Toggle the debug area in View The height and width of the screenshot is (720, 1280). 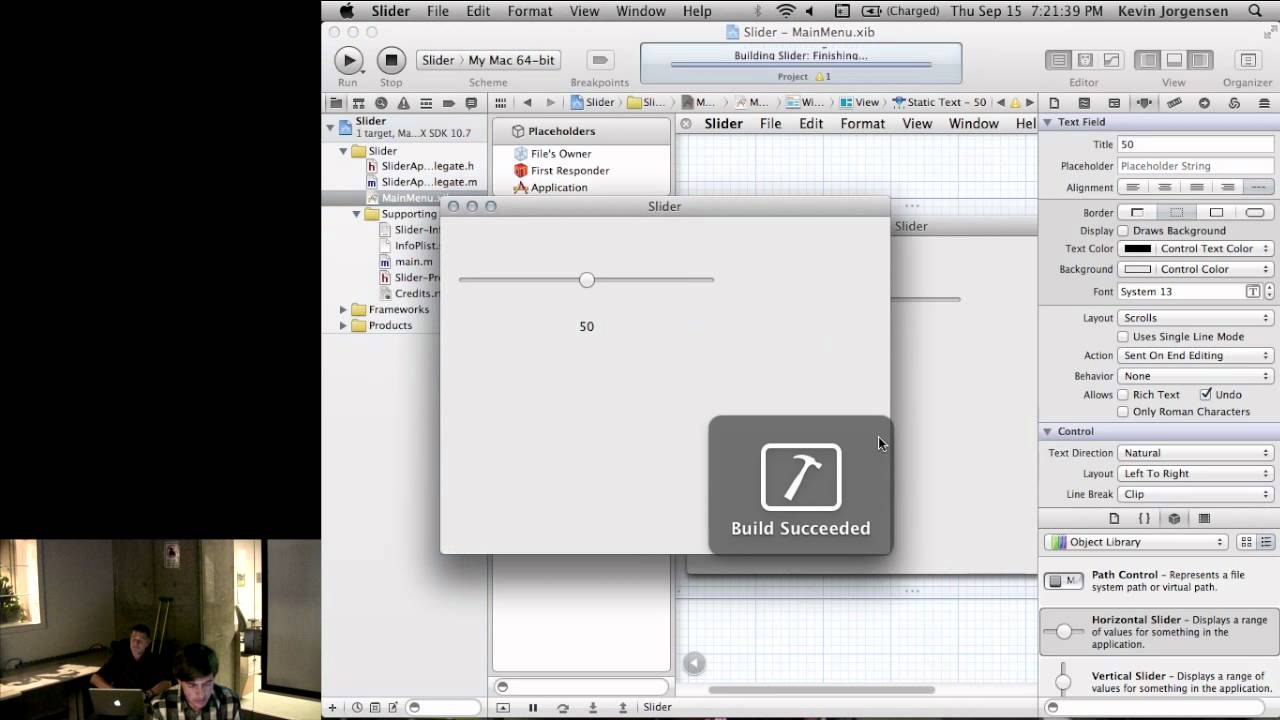(1174, 60)
